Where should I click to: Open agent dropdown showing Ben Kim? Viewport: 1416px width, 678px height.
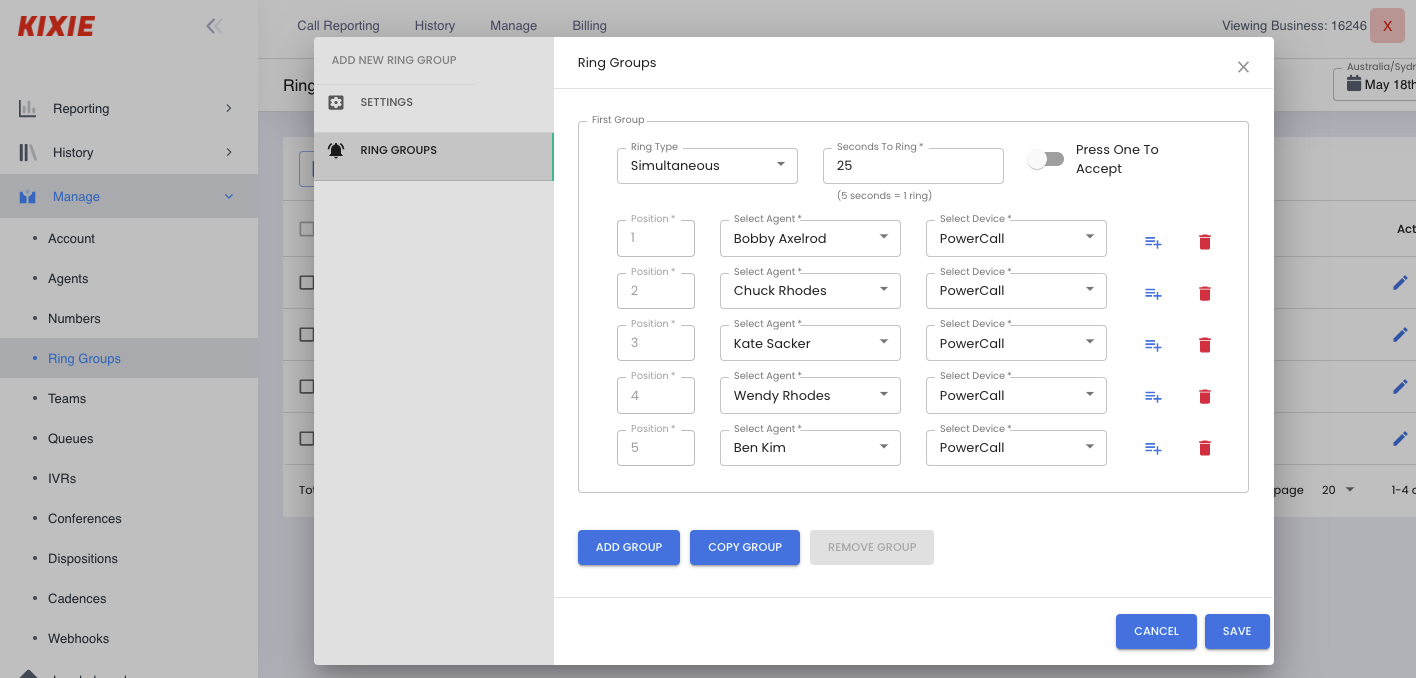[810, 448]
